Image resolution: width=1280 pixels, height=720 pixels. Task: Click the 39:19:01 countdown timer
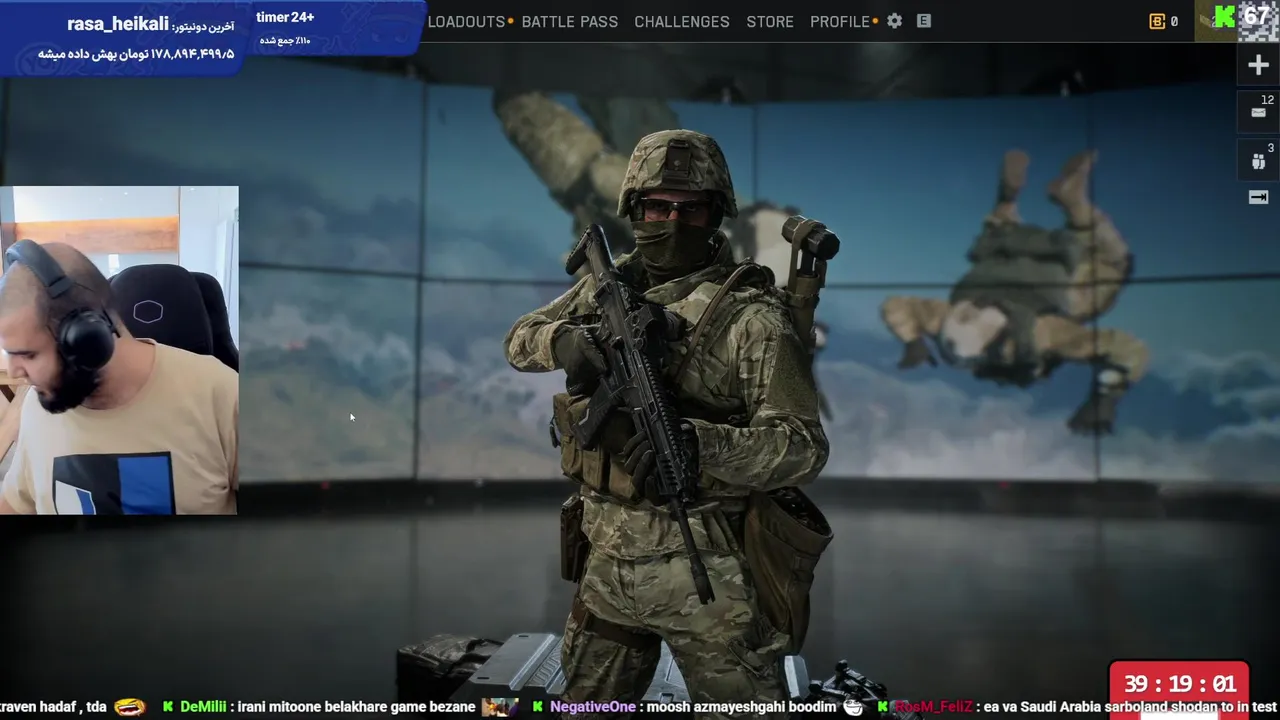click(x=1179, y=684)
